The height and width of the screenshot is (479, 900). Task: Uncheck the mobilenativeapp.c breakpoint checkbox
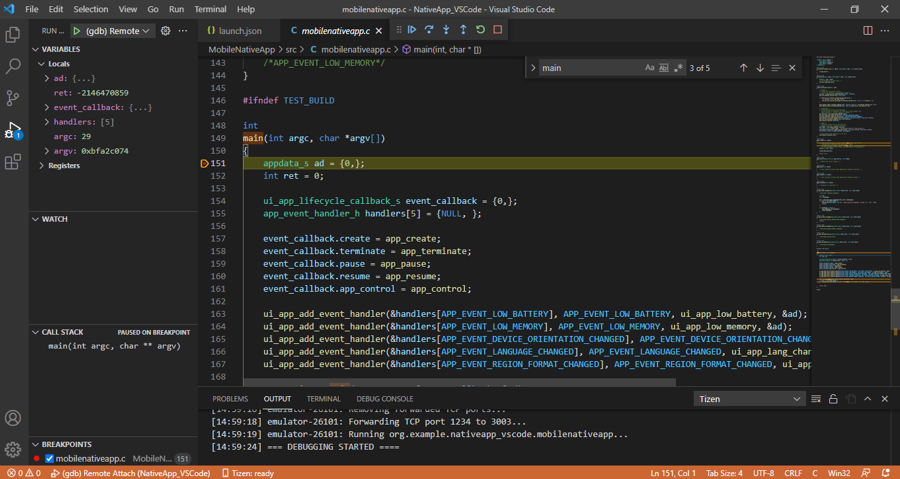(49, 459)
